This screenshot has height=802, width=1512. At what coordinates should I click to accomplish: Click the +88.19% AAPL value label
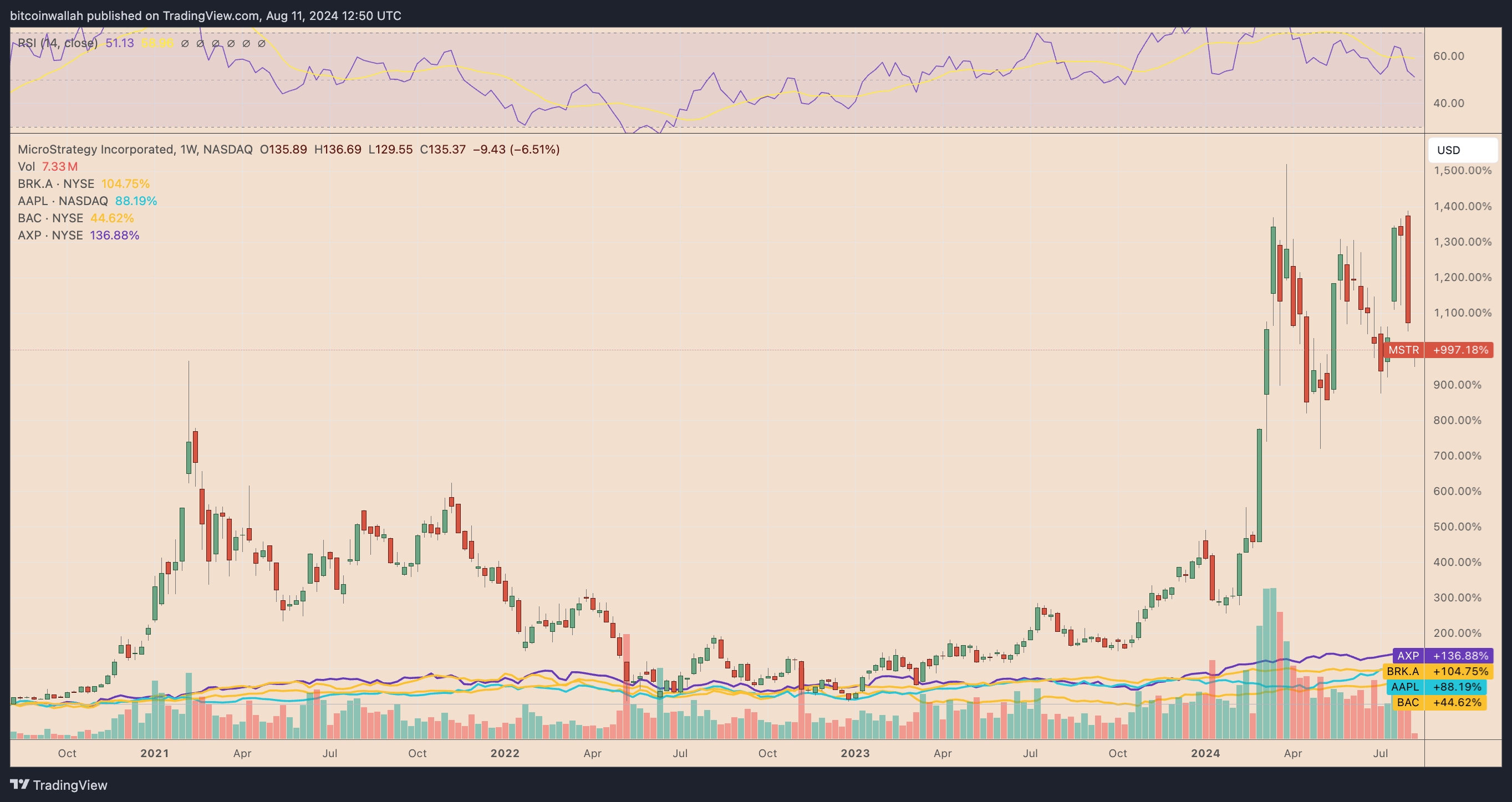tap(1457, 687)
